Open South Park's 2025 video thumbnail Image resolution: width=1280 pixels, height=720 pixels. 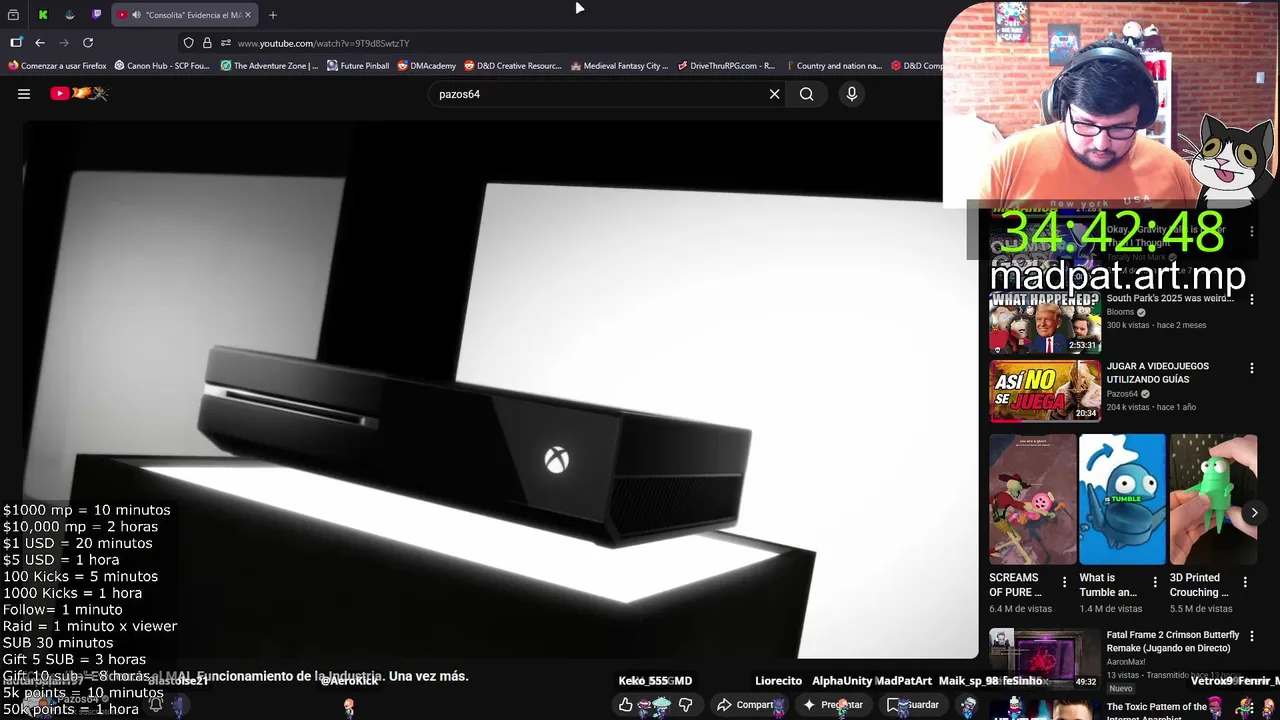[x=1045, y=322]
